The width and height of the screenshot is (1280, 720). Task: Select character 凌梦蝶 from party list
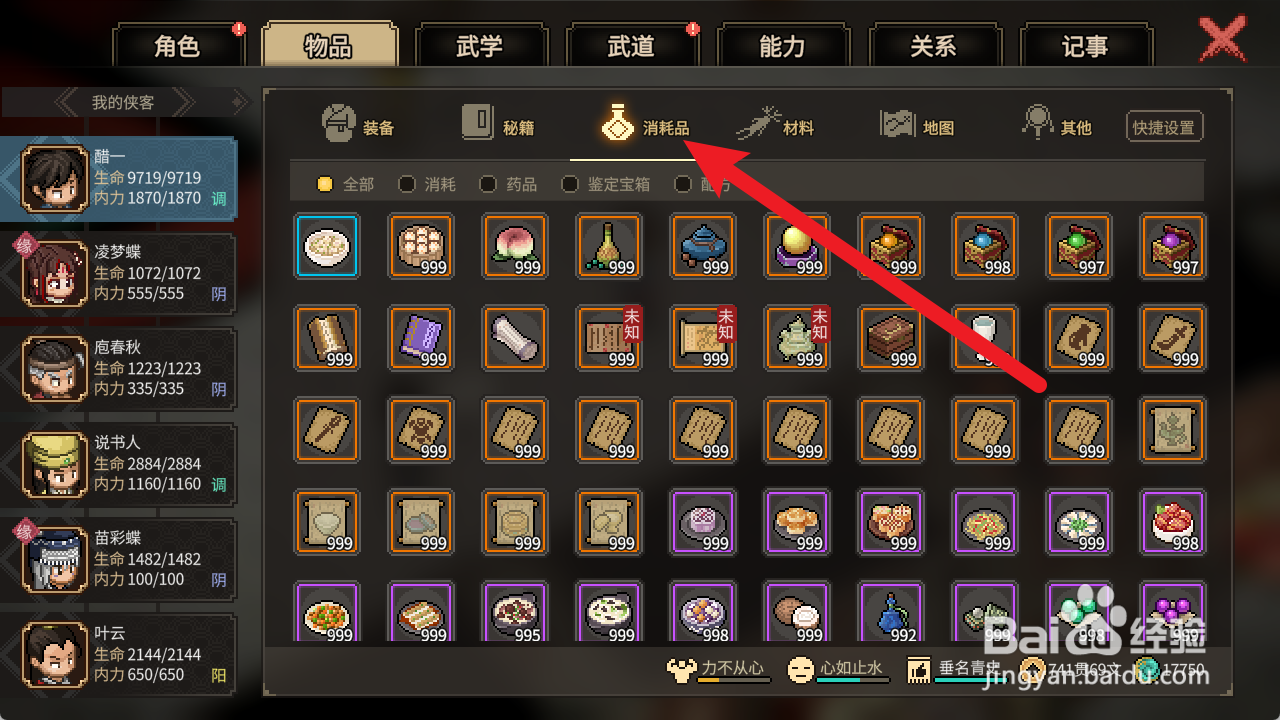[118, 272]
